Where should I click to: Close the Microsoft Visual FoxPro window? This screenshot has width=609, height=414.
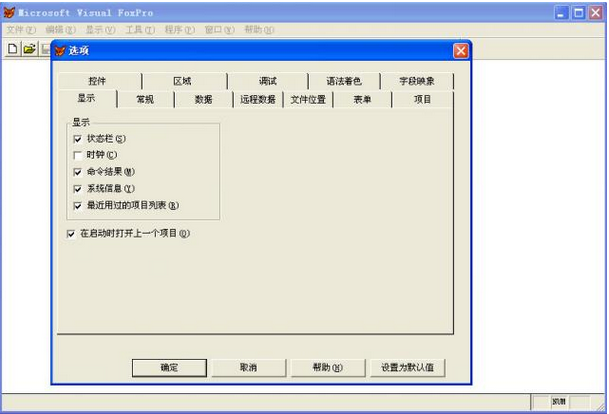[595, 13]
